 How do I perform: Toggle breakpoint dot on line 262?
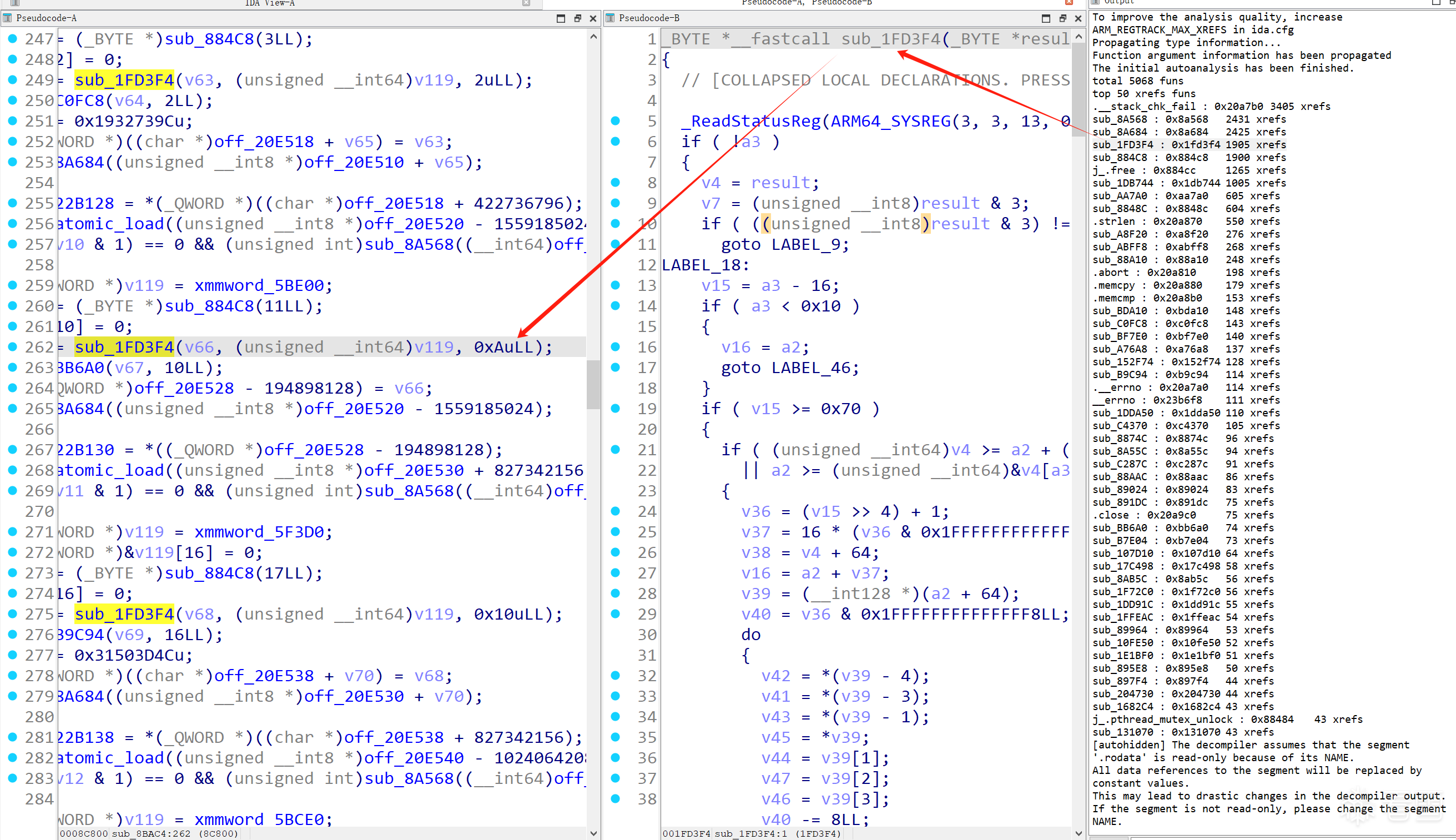click(x=12, y=347)
